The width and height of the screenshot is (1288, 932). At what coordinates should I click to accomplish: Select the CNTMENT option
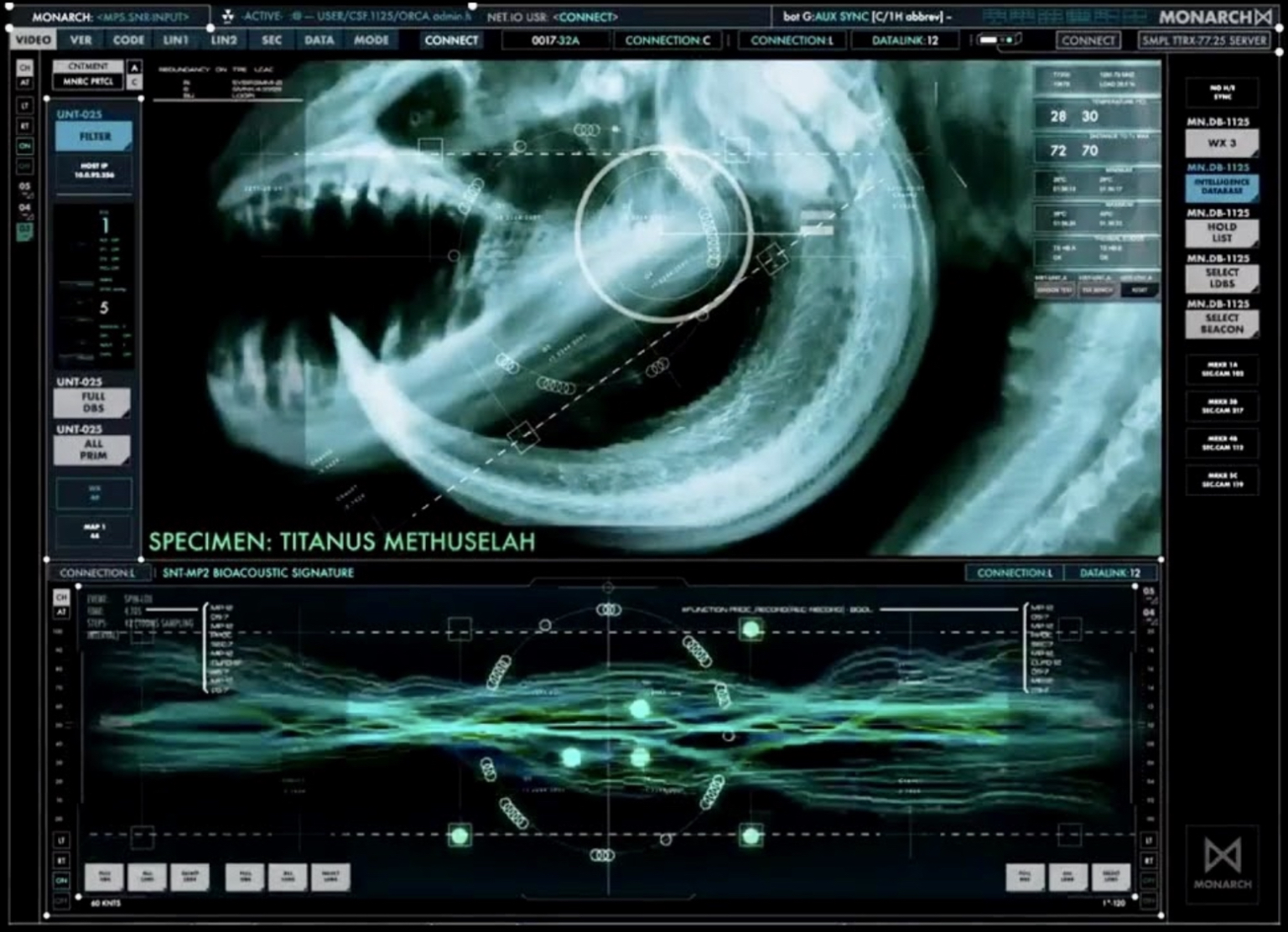coord(88,65)
